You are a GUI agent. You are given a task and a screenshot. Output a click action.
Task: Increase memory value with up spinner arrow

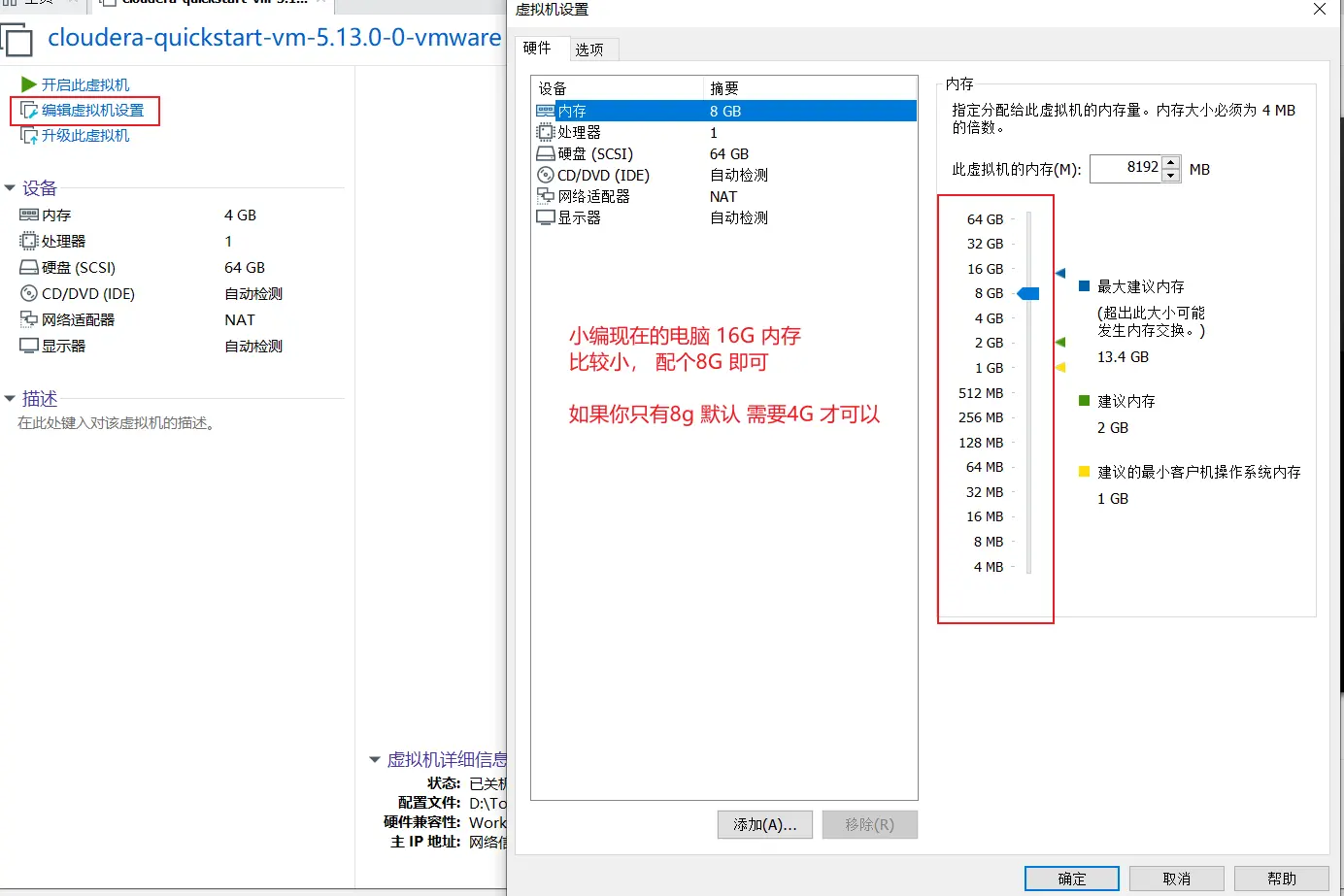[x=1171, y=162]
